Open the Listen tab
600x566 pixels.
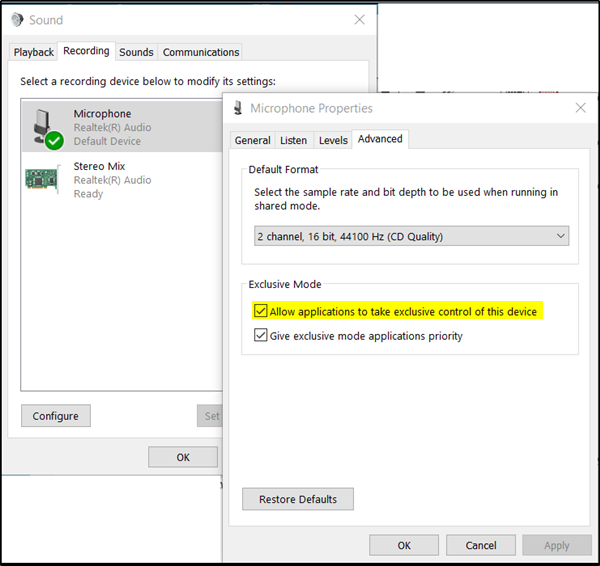tap(293, 140)
